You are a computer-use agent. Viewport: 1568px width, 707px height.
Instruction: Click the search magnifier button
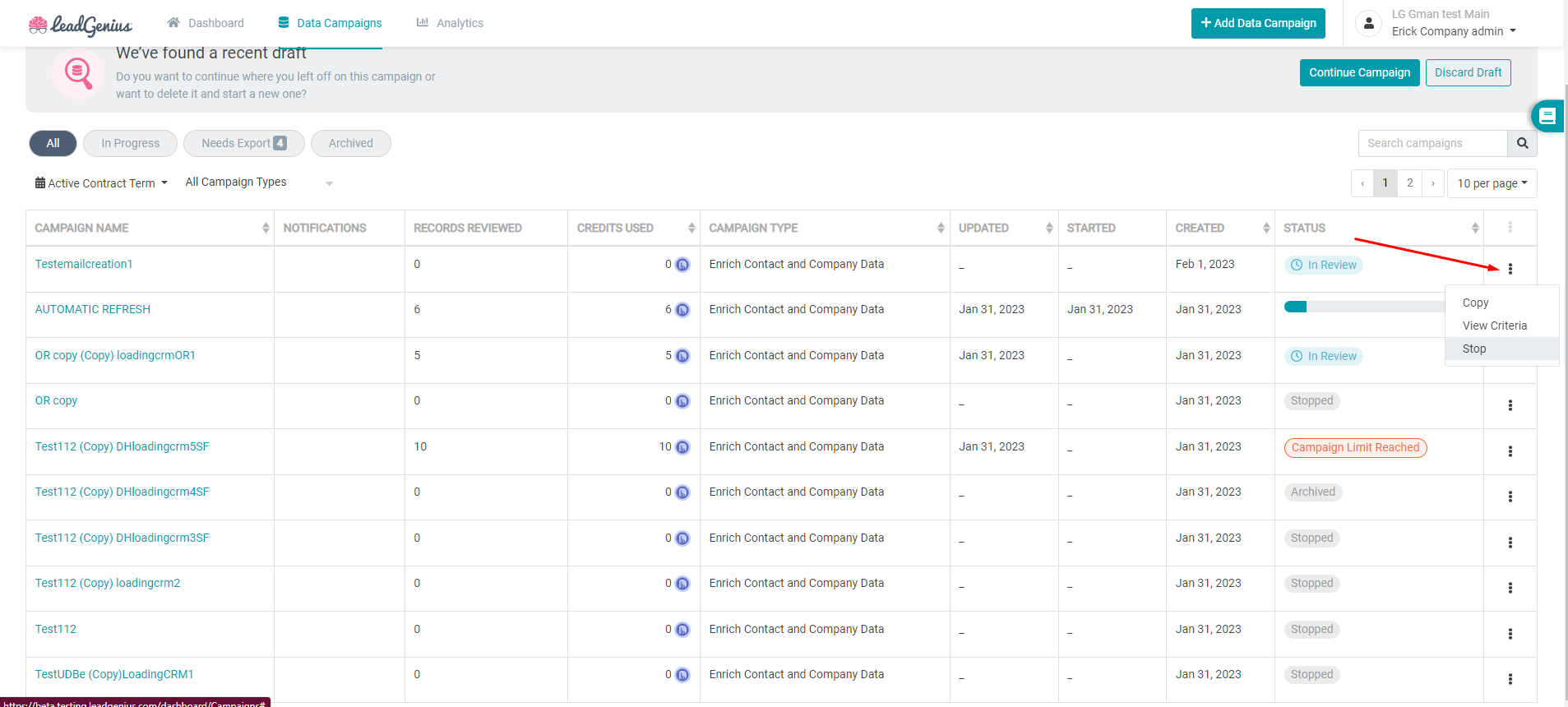point(1522,143)
